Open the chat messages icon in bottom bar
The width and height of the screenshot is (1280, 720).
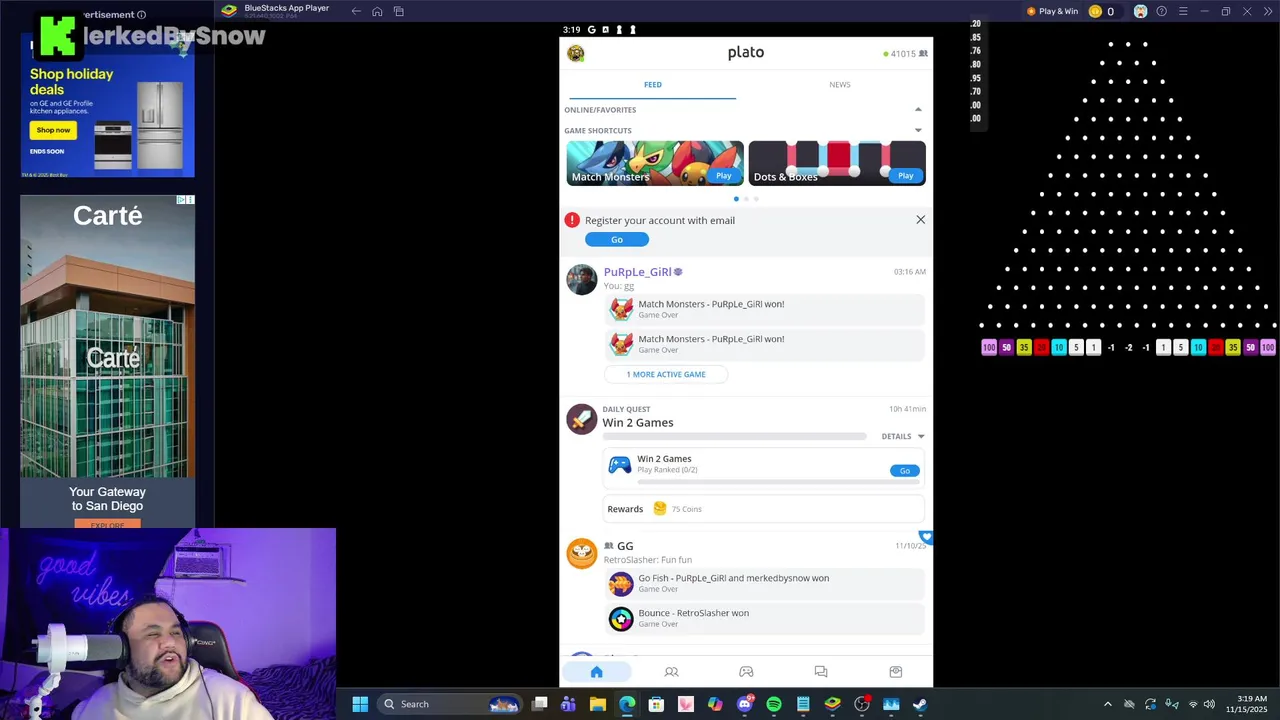coord(821,672)
